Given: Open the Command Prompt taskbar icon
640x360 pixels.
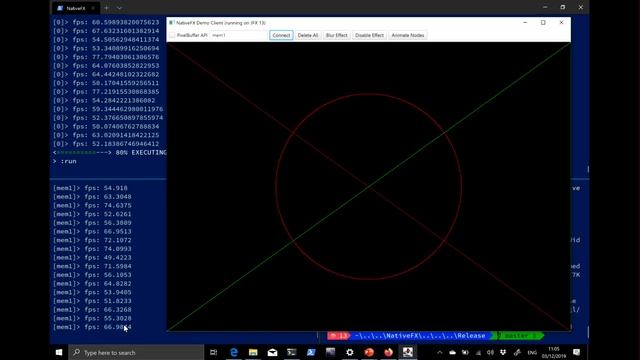Looking at the screenshot, I should point(291,352).
